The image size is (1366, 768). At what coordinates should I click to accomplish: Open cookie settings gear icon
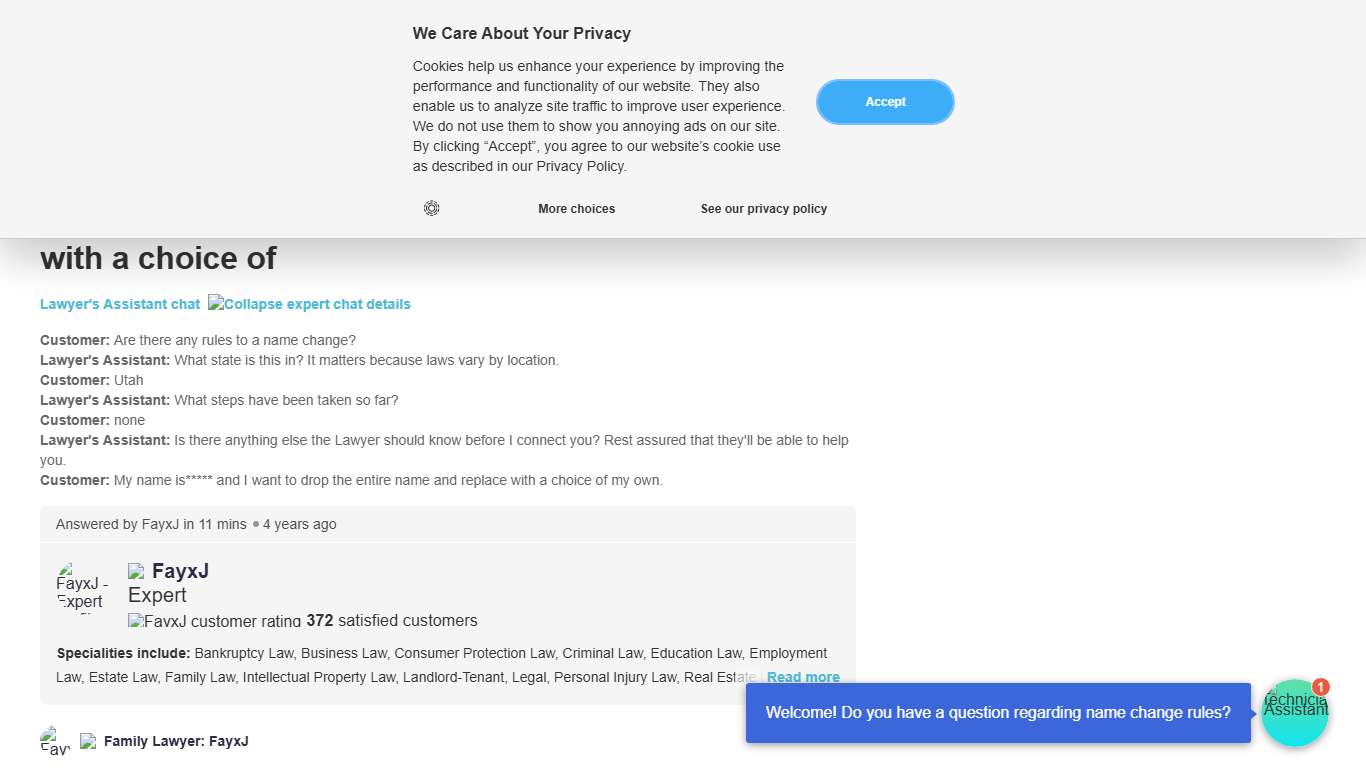click(431, 208)
